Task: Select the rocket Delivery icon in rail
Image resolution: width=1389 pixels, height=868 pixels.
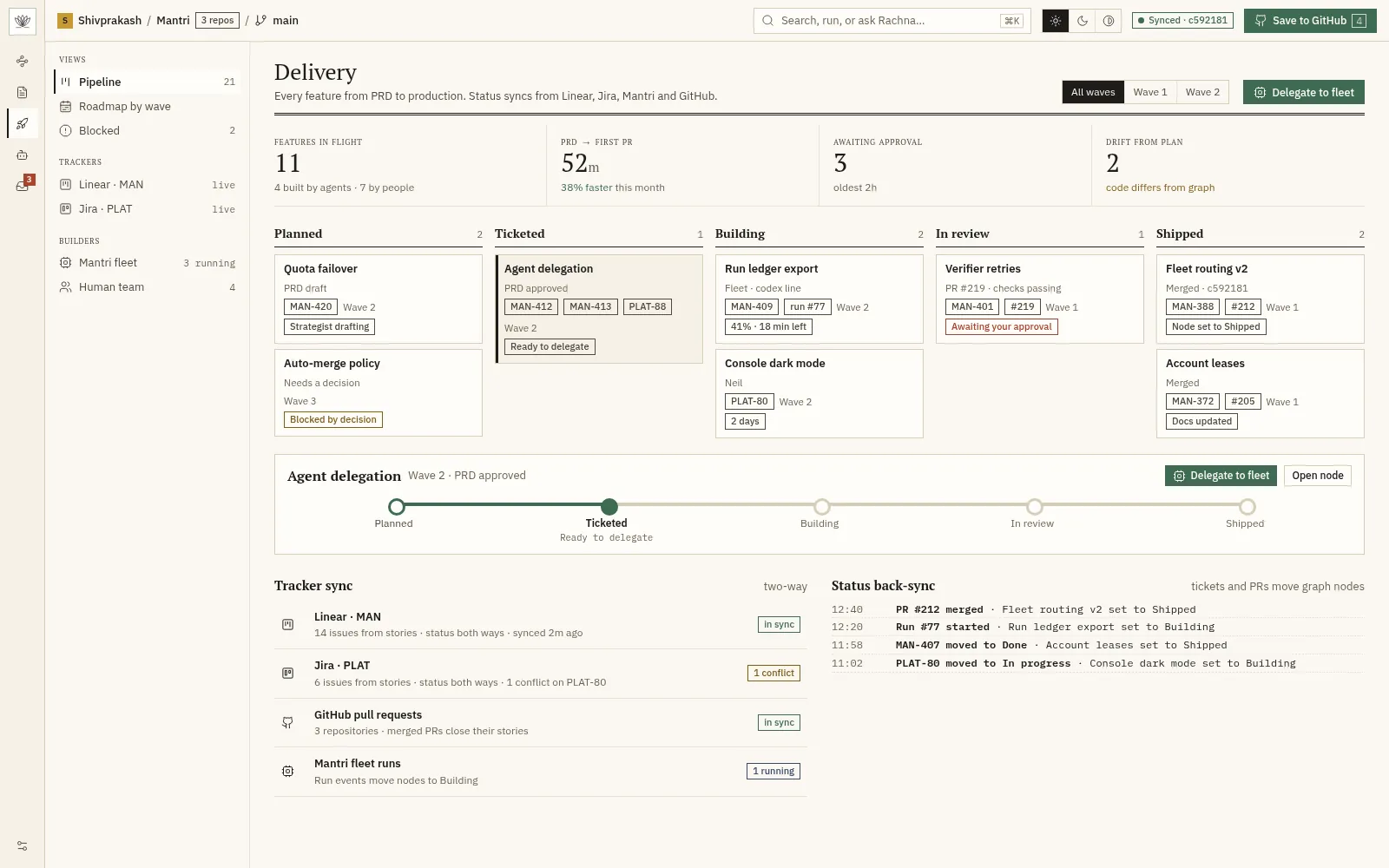Action: coord(23,123)
